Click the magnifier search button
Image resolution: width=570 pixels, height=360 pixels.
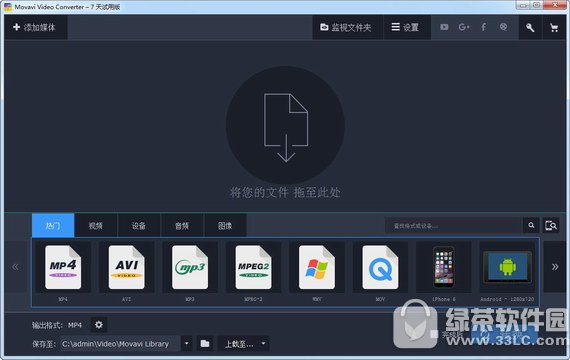click(531, 225)
